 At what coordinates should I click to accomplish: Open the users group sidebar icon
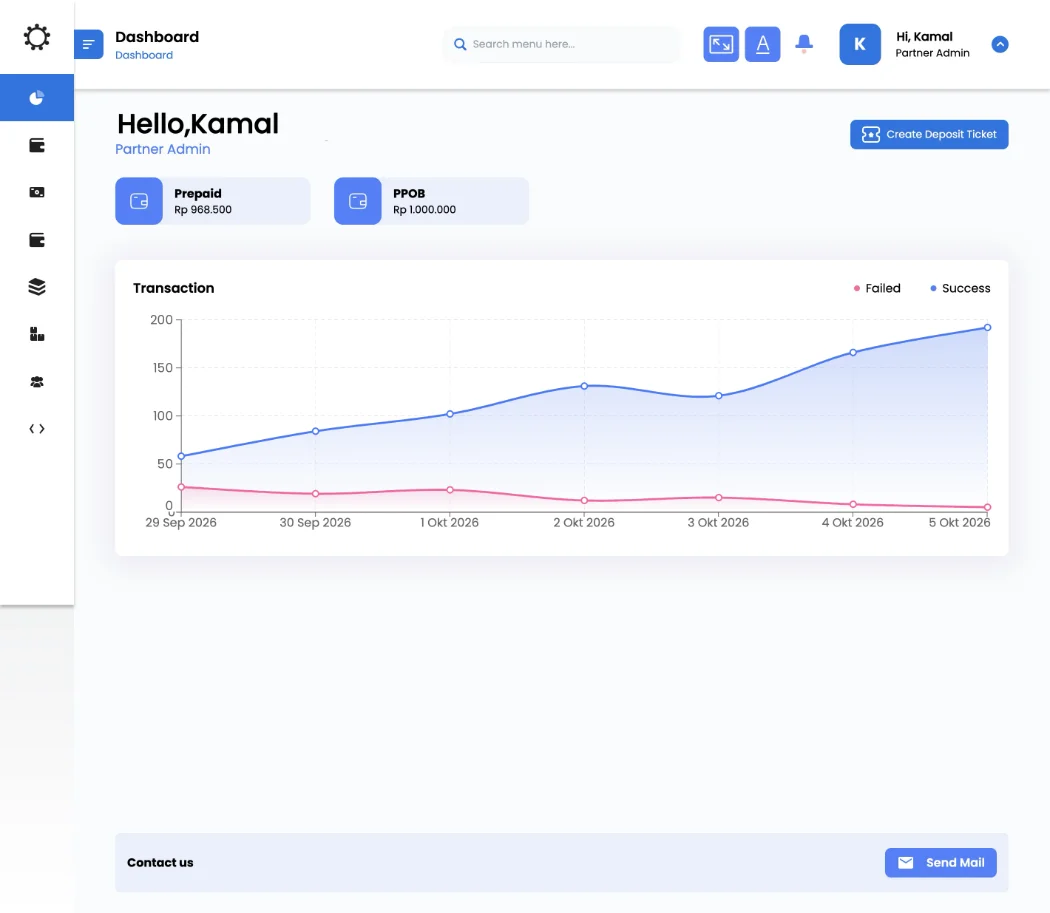pos(37,382)
